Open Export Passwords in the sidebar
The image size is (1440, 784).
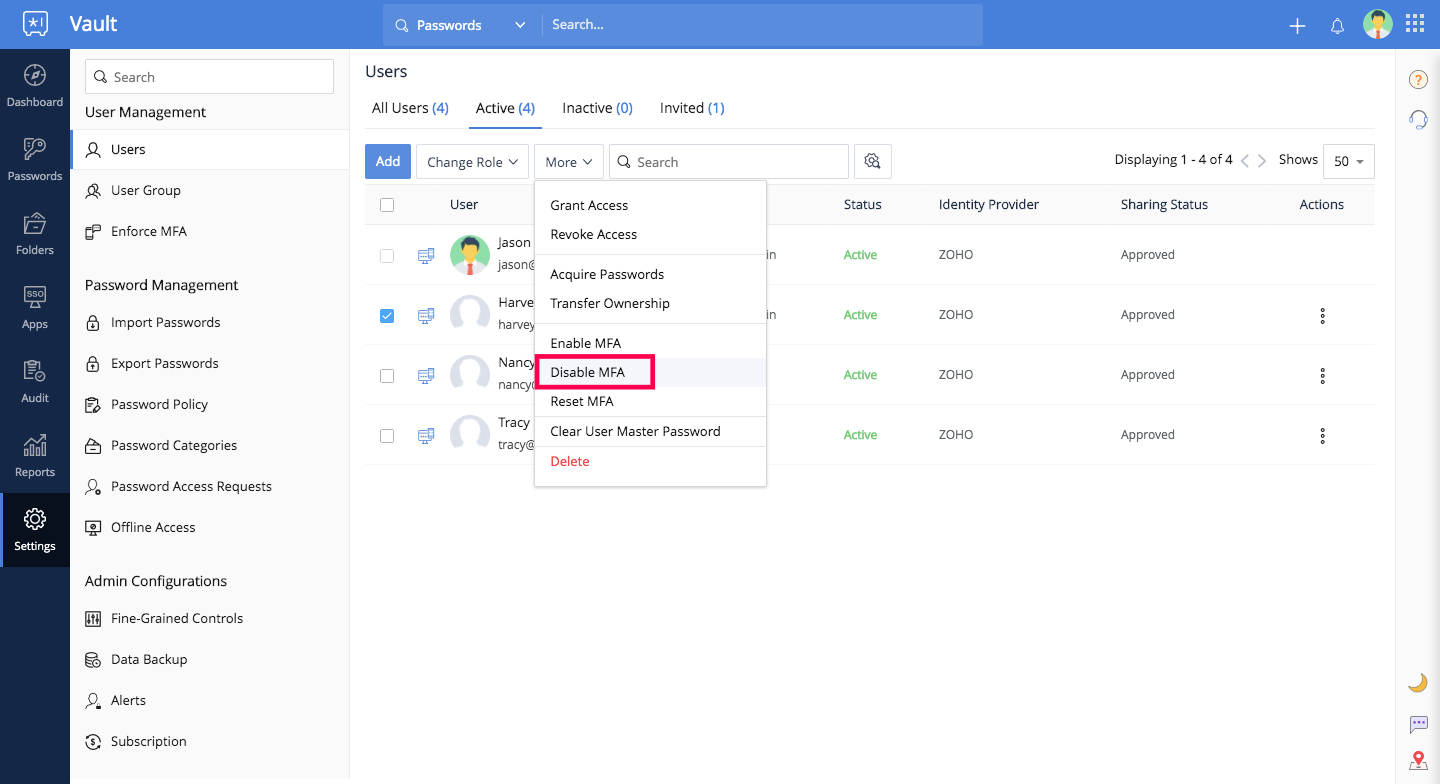166,363
